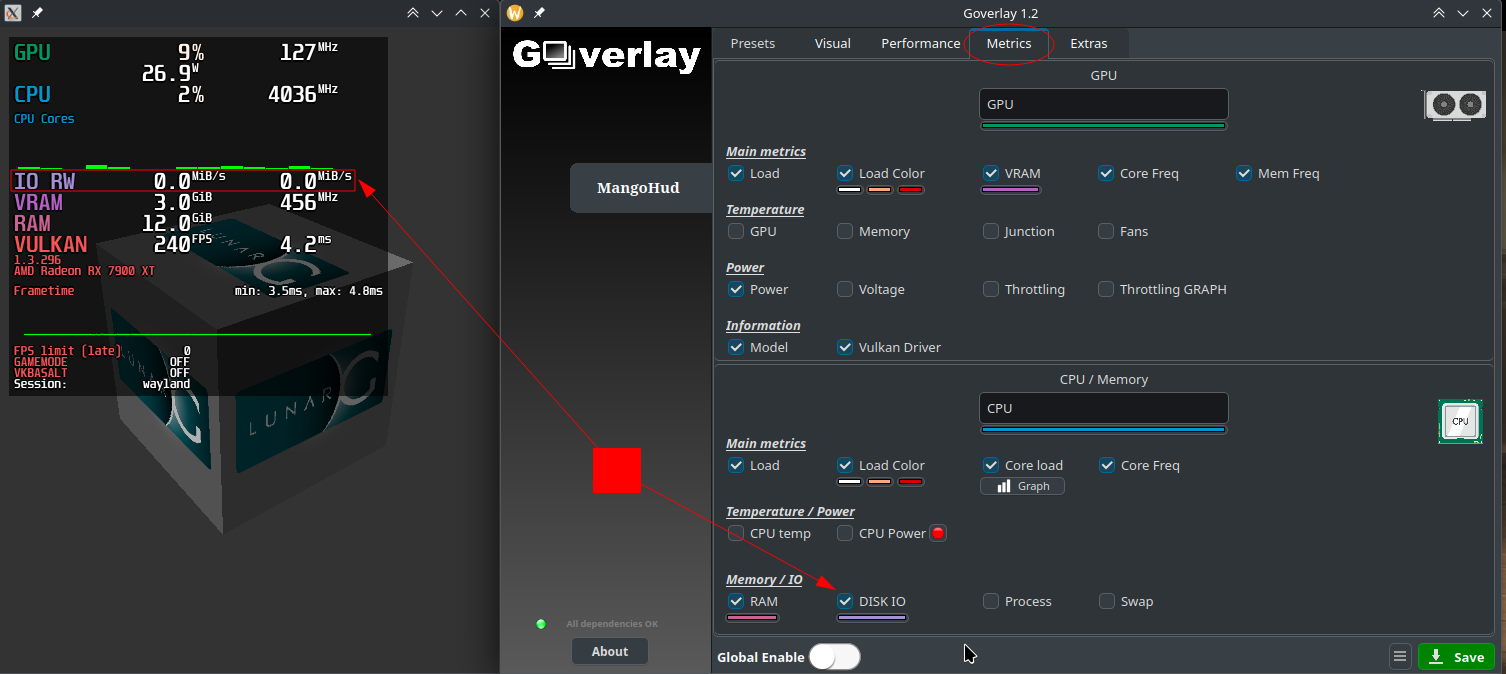
Task: Check the Swap box
Action: click(x=1107, y=601)
